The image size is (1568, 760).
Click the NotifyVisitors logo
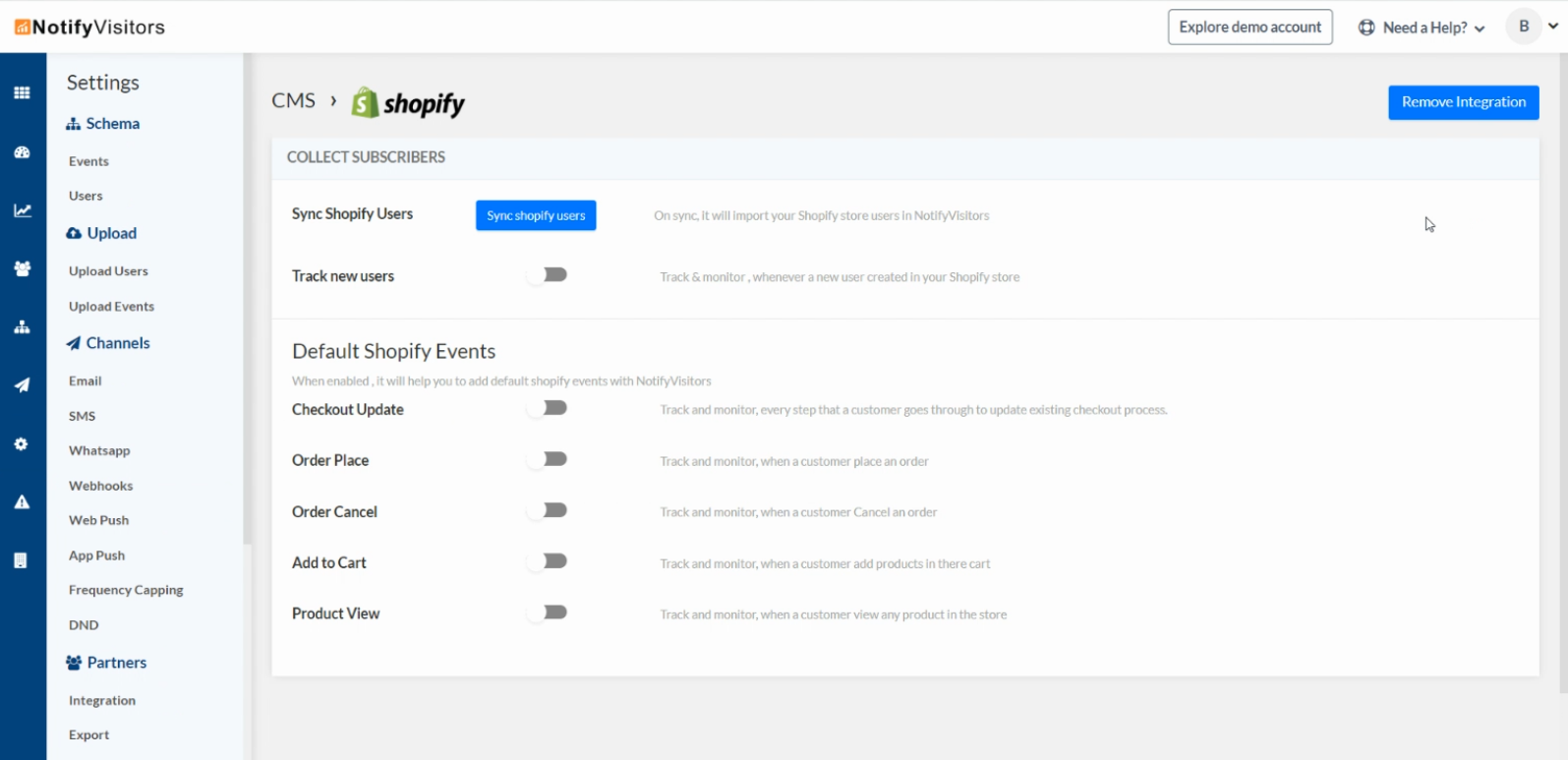coord(89,28)
